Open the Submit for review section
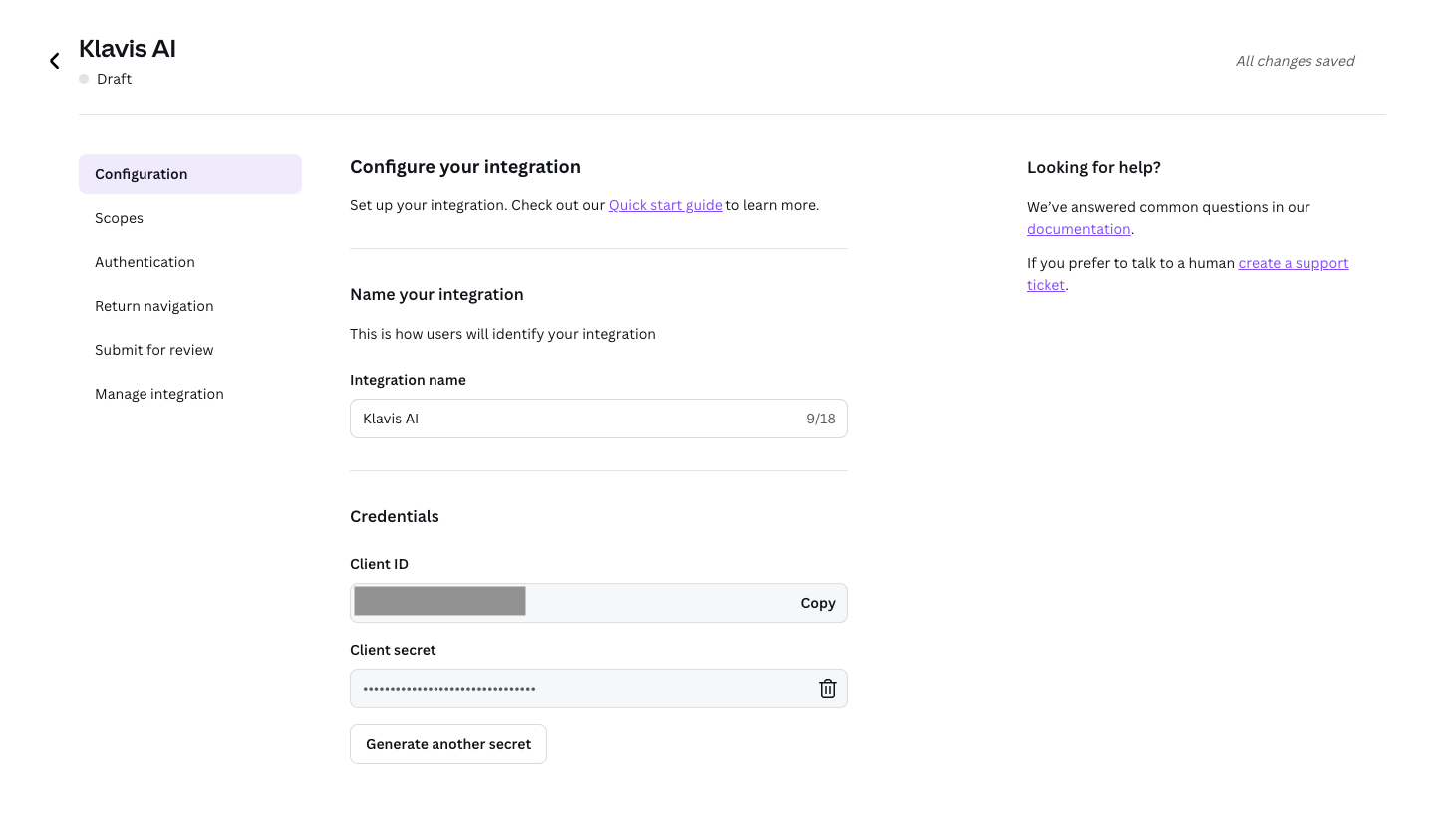 [190, 350]
